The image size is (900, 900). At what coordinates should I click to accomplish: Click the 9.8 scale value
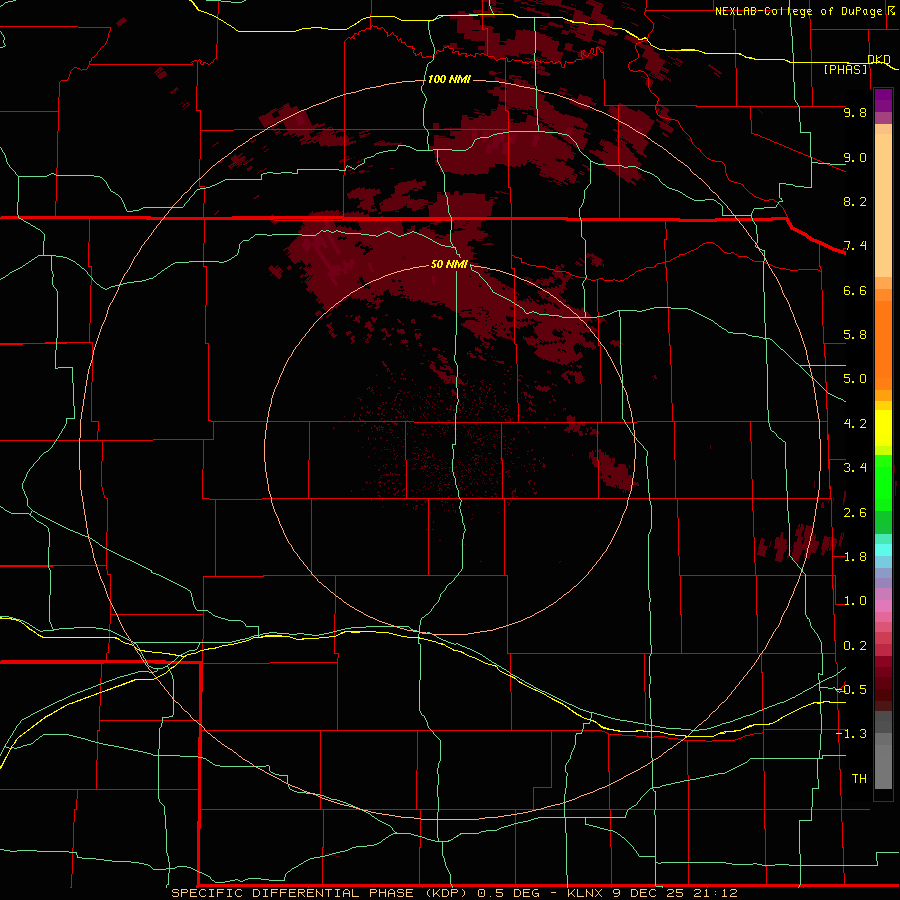coord(855,112)
